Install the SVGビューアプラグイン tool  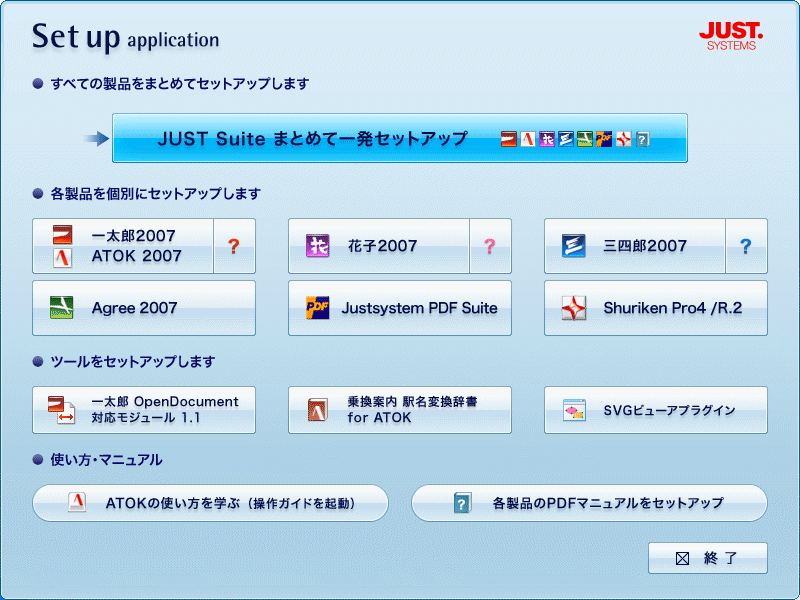click(x=656, y=410)
